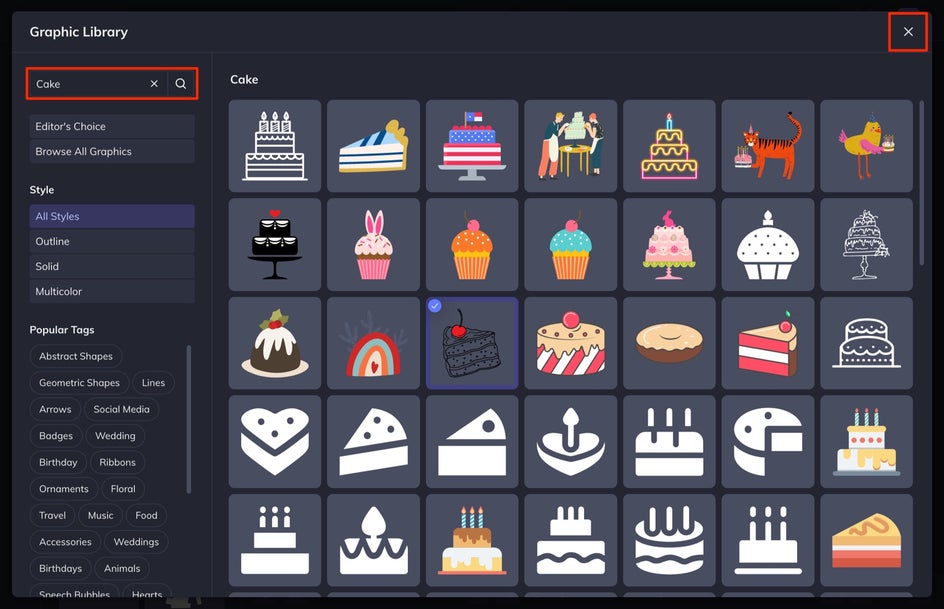Click the Birthday tag
This screenshot has width=944, height=609.
click(58, 462)
